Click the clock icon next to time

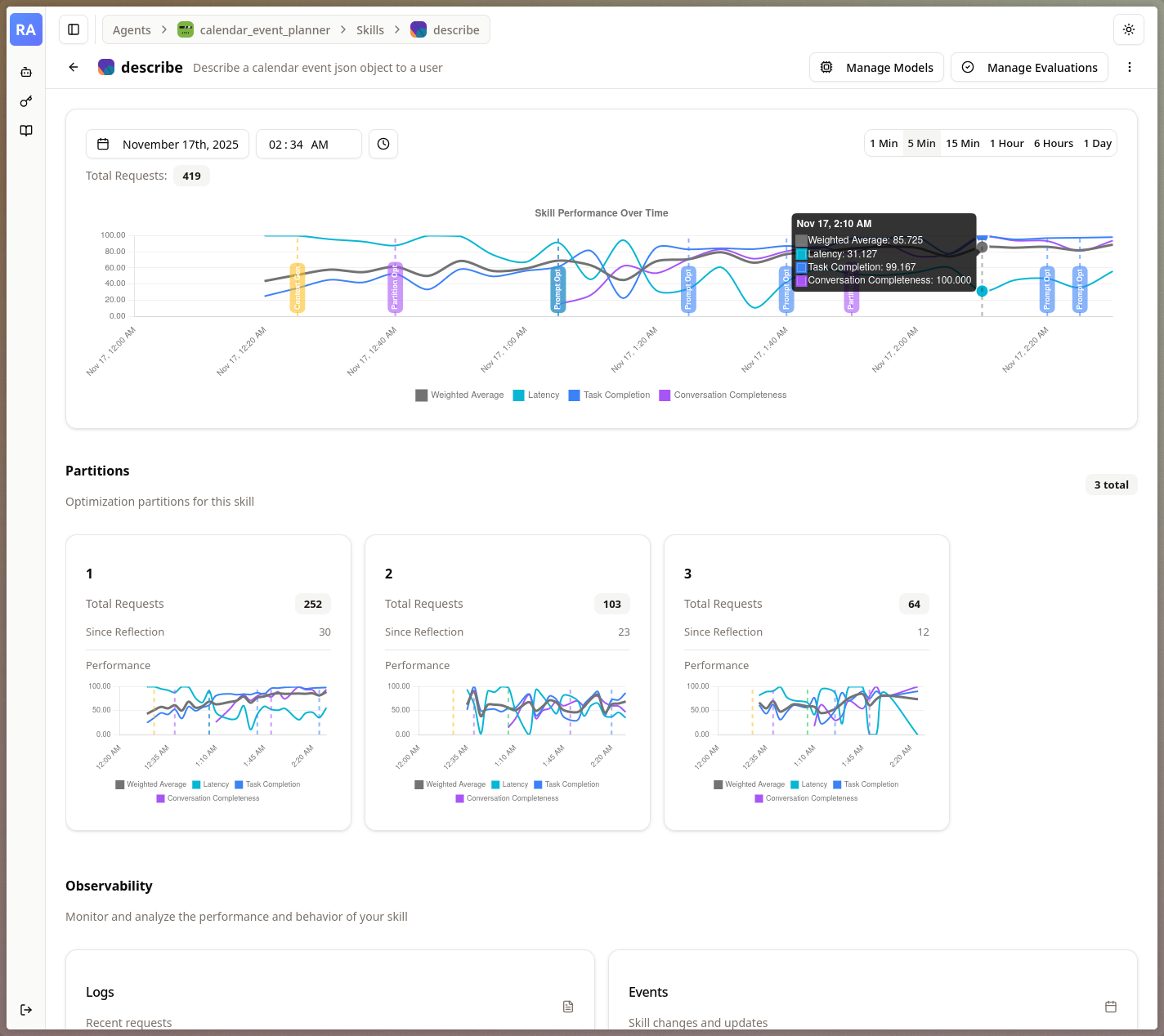click(x=383, y=144)
